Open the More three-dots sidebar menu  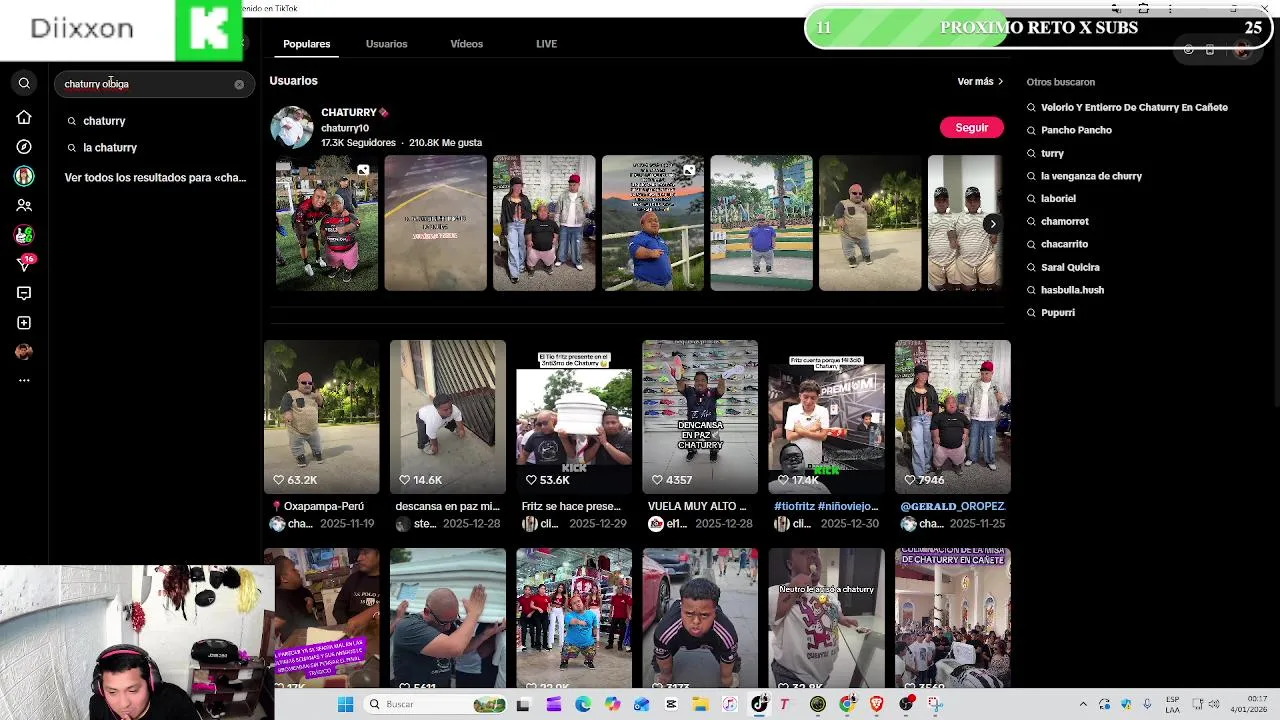click(x=24, y=380)
